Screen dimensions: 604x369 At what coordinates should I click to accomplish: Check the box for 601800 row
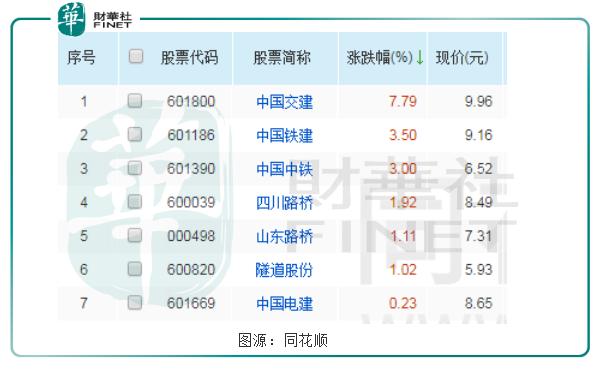(x=135, y=101)
